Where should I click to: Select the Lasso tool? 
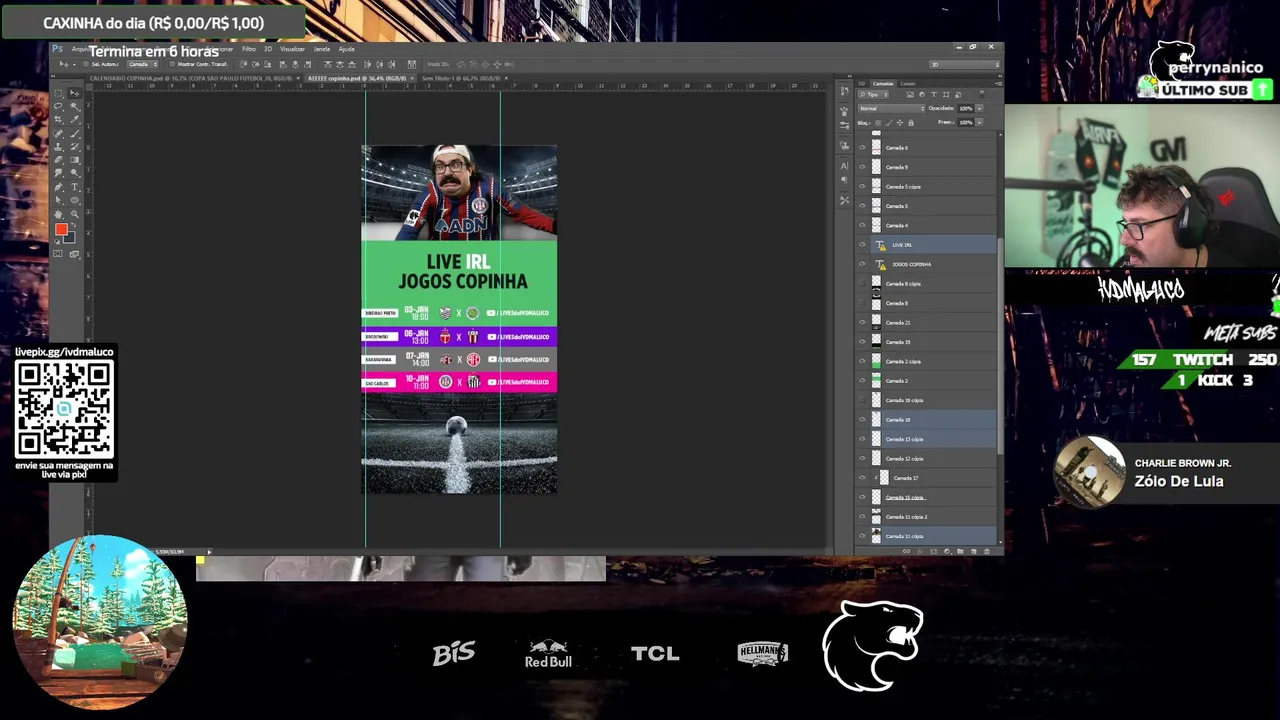point(58,106)
